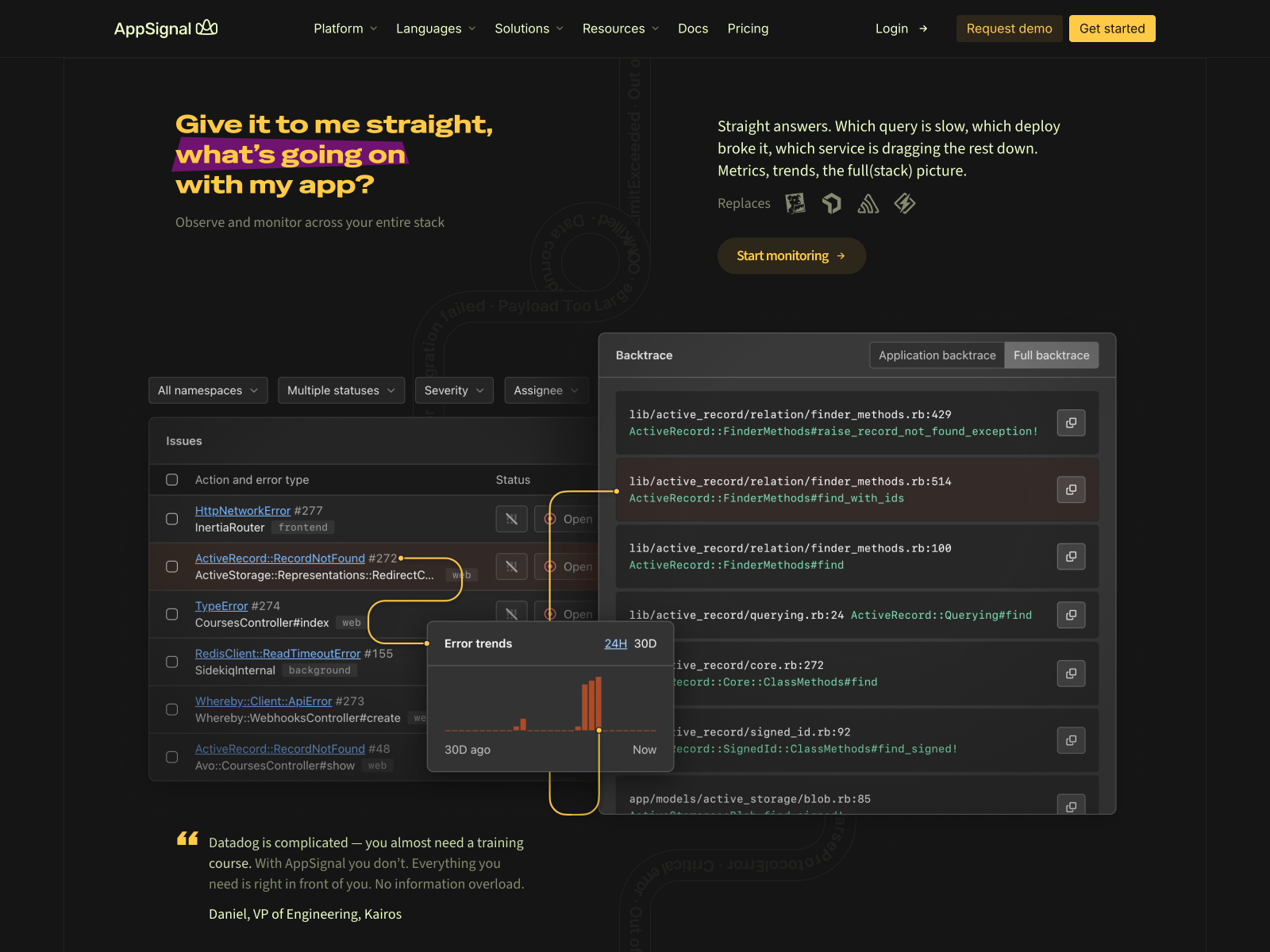Image resolution: width=1270 pixels, height=952 pixels.
Task: Open the Assignee dropdown
Action: (546, 390)
